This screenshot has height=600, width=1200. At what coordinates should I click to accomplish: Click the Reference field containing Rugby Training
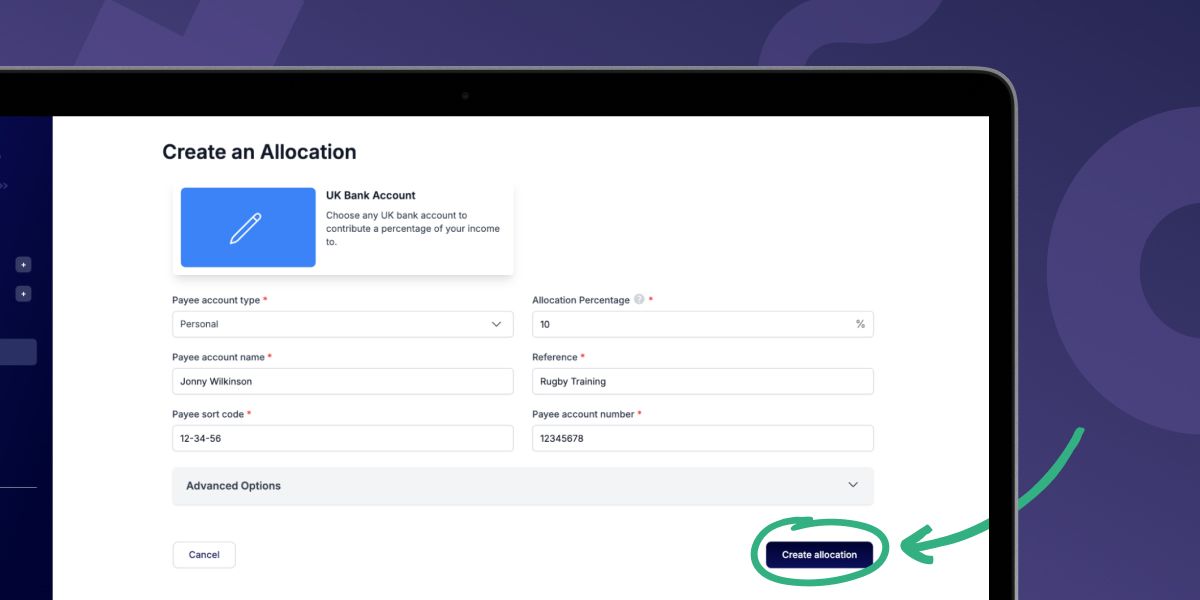pos(702,381)
